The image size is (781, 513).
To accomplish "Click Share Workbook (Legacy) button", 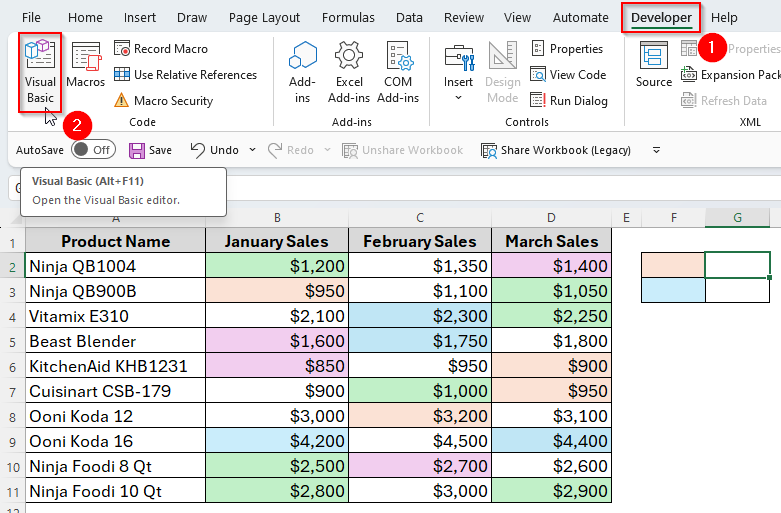I will pyautogui.click(x=556, y=150).
